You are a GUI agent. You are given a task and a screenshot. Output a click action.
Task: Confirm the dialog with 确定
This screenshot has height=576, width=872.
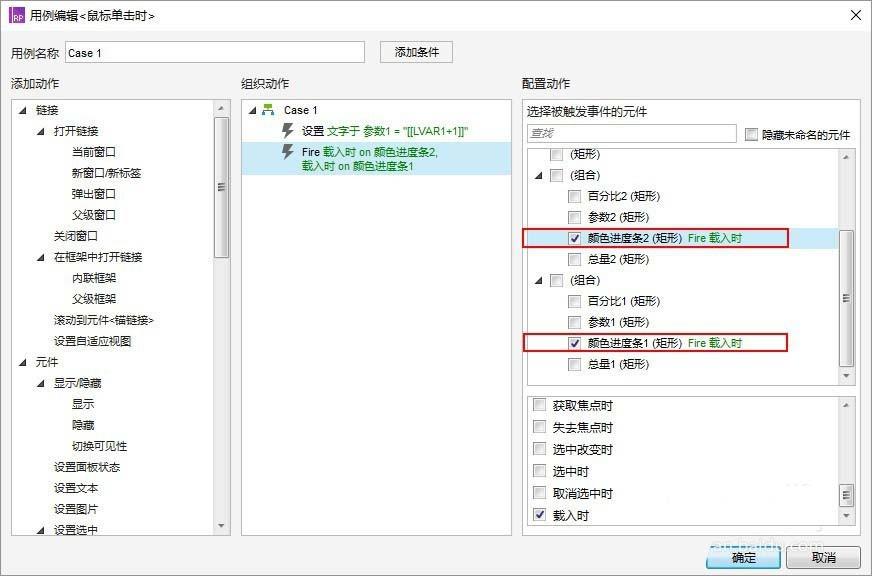click(742, 559)
